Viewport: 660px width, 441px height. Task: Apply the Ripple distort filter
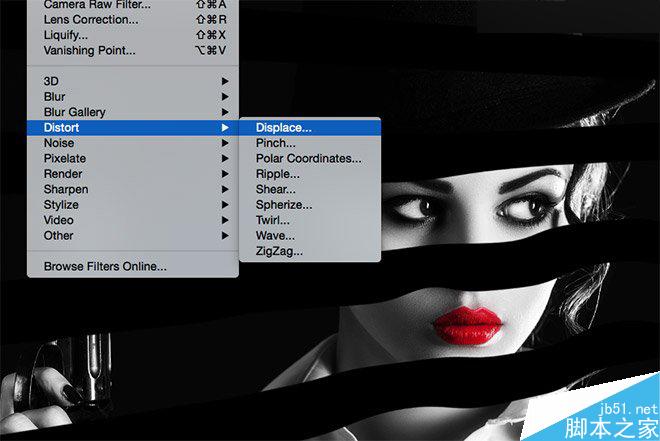click(x=310, y=174)
